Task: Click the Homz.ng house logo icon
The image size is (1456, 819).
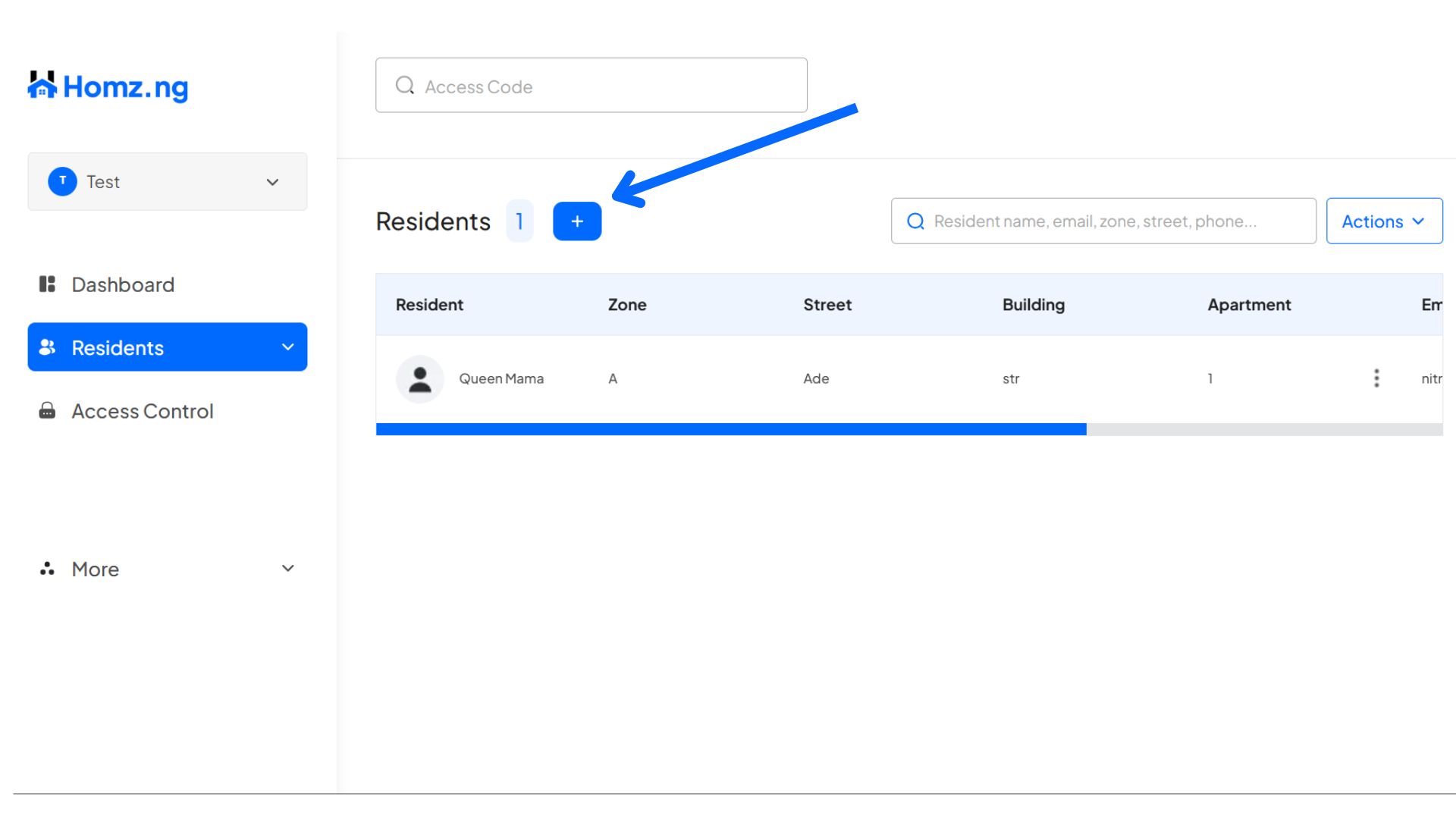Action: (42, 86)
